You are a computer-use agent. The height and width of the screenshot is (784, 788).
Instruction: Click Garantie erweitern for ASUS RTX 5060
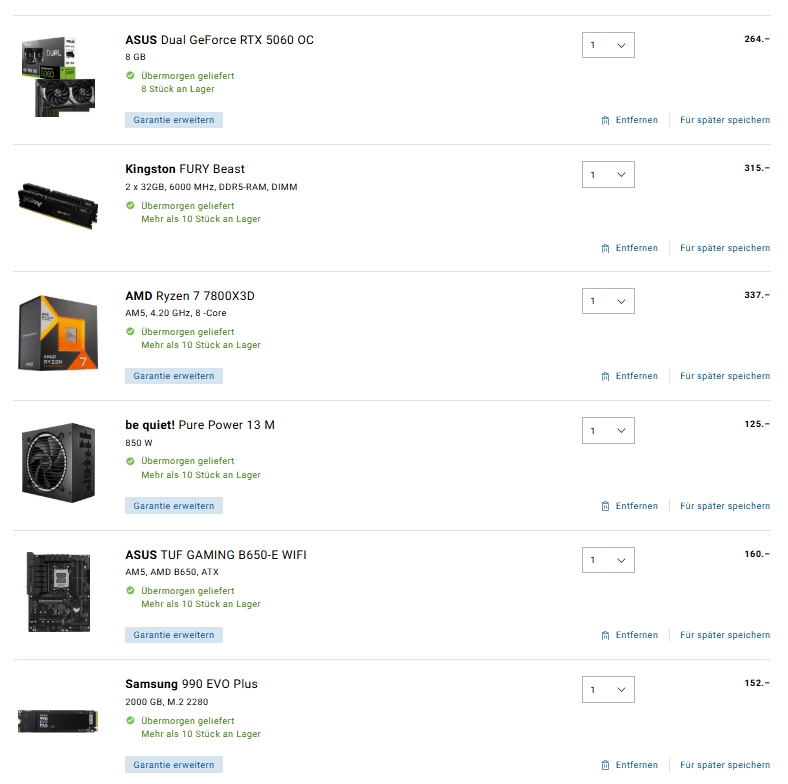coord(174,120)
